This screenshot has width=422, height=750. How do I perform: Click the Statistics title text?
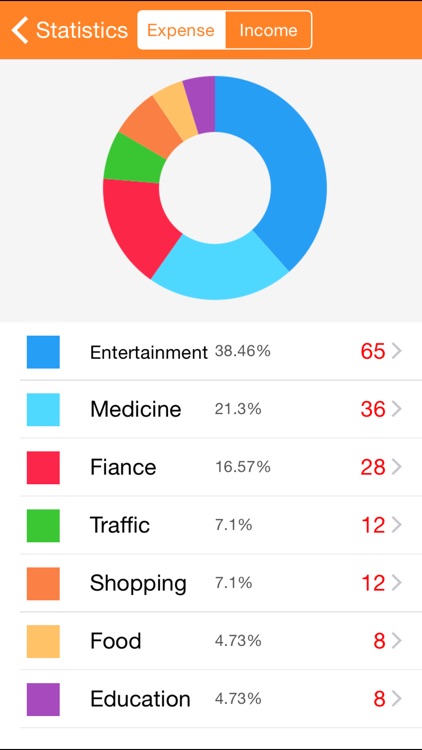click(x=82, y=30)
